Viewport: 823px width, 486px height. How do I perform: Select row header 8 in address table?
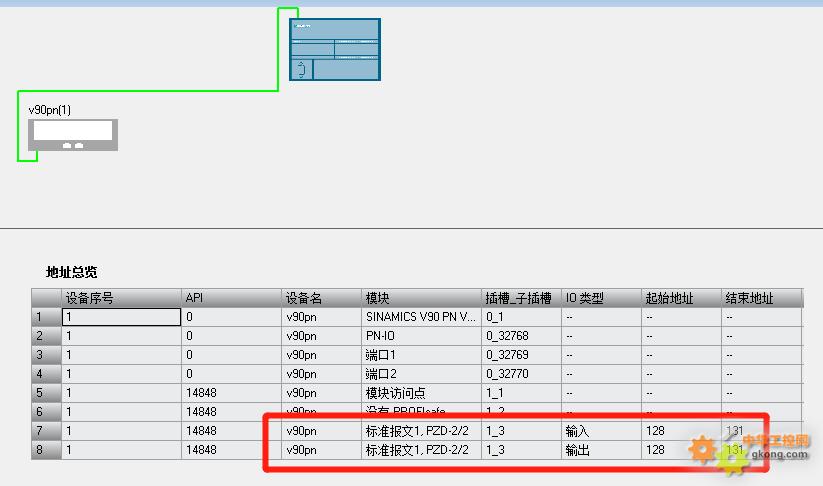(x=47, y=450)
